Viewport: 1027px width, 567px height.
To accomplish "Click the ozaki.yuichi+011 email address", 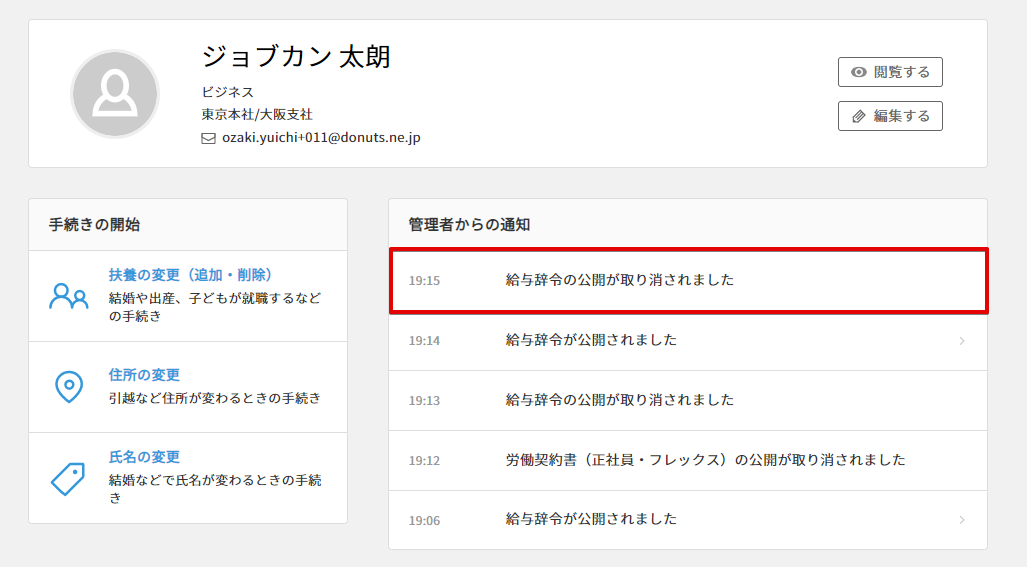I will (x=321, y=138).
